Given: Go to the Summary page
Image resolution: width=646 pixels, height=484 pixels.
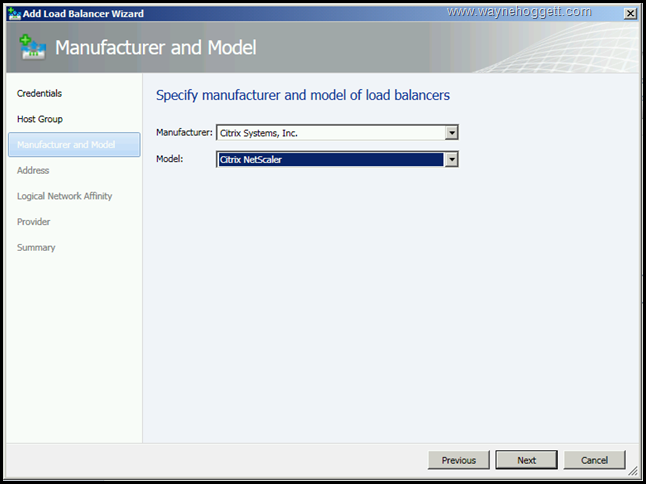Looking at the screenshot, I should pos(36,247).
